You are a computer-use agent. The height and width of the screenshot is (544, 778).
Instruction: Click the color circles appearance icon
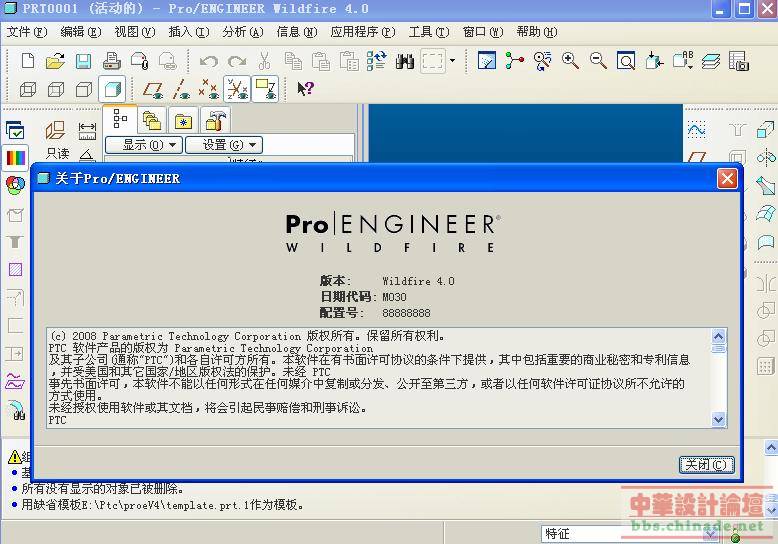tap(15, 184)
